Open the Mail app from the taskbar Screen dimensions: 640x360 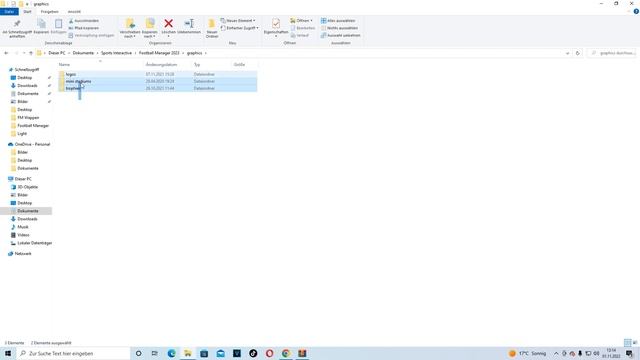pos(220,353)
